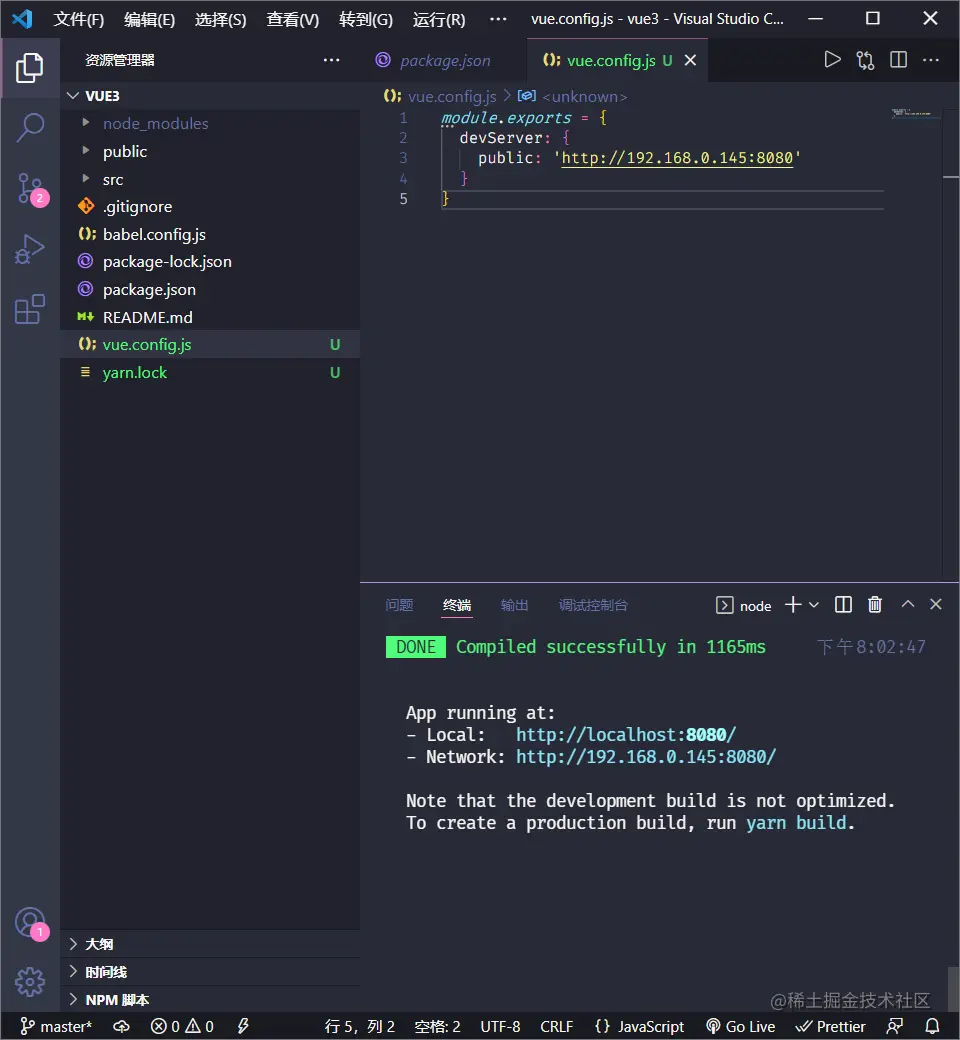Toggle the terminal panel maximize chevron
This screenshot has width=960, height=1040.
tap(908, 604)
